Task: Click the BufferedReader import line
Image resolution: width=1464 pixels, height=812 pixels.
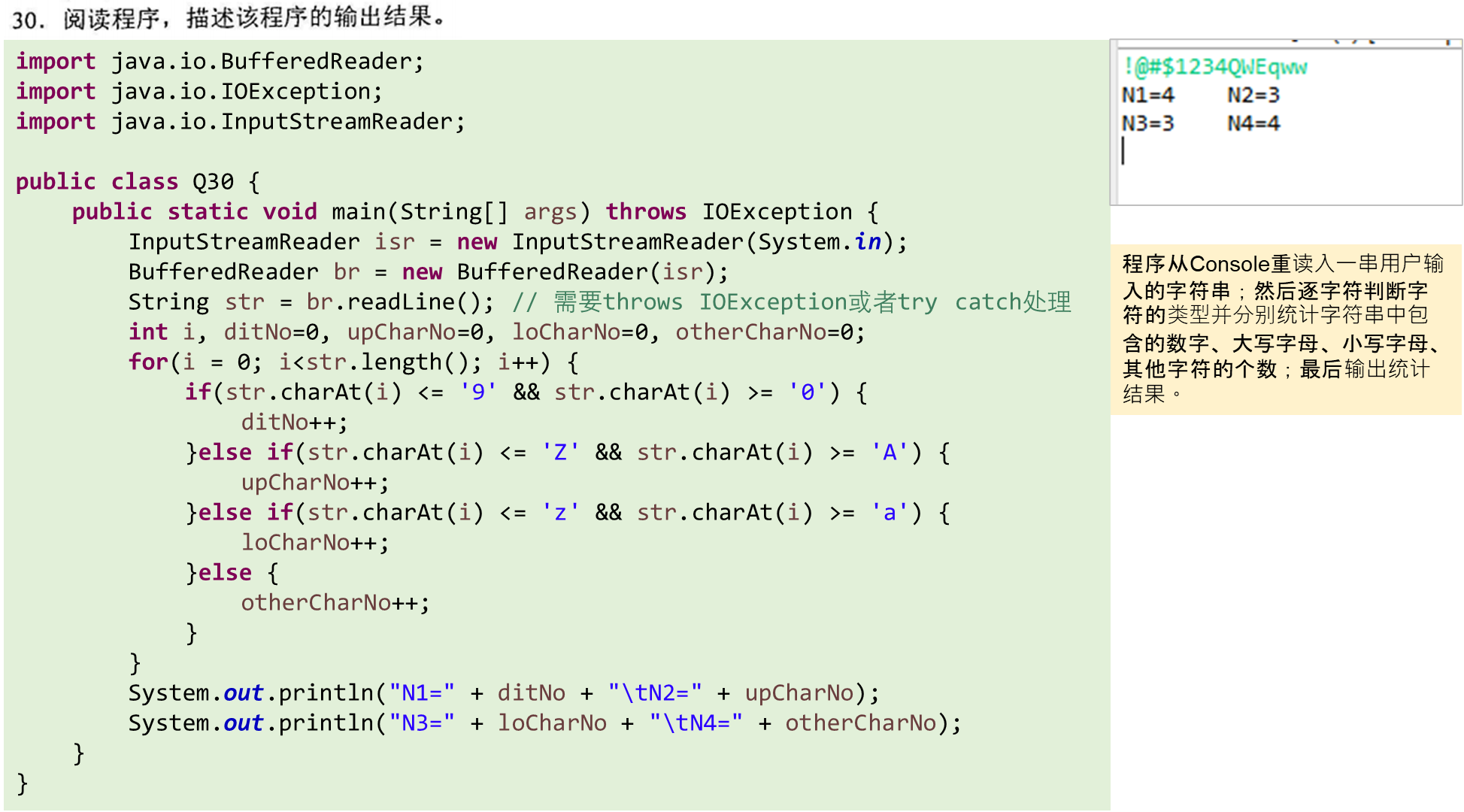Action: 220,62
